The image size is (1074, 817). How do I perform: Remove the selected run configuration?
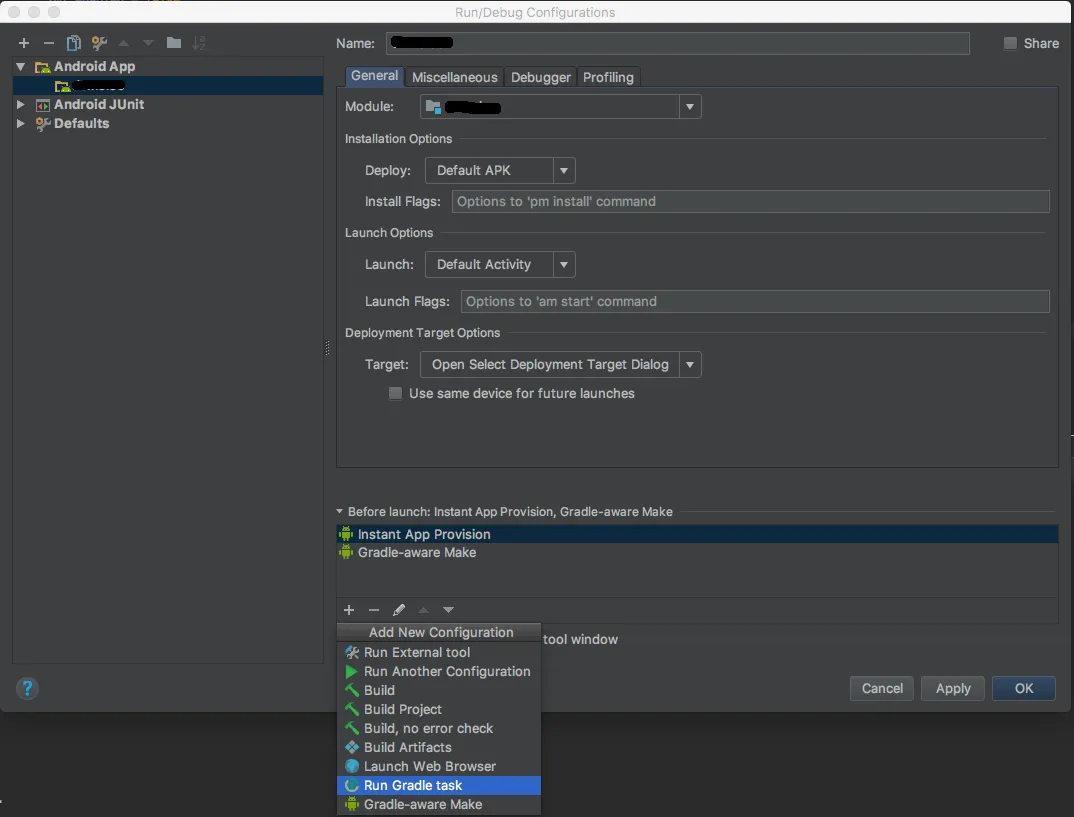coord(49,43)
